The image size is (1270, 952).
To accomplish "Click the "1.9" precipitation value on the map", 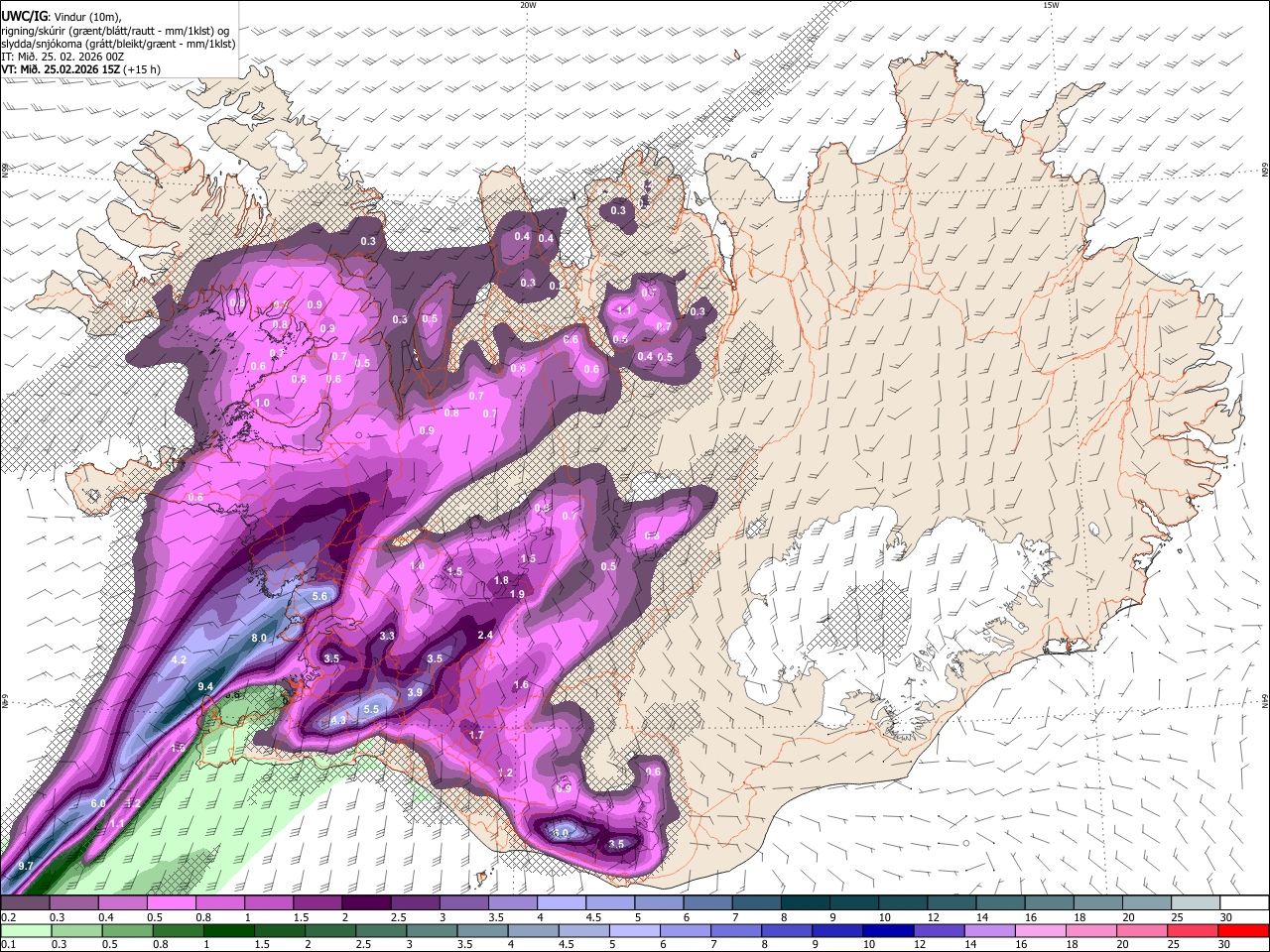I will point(517,594).
